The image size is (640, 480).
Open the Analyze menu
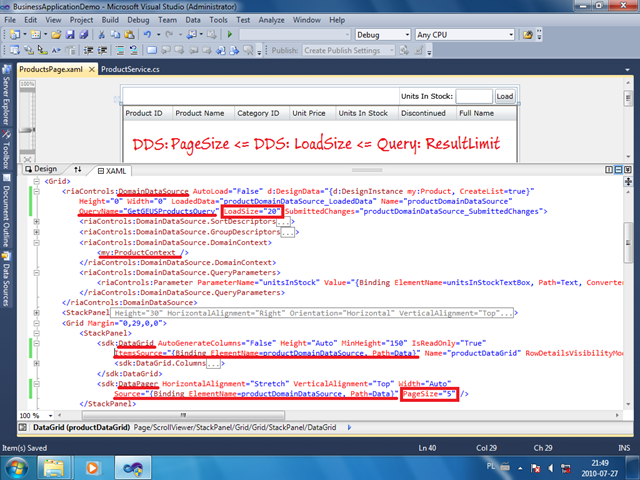pos(271,20)
